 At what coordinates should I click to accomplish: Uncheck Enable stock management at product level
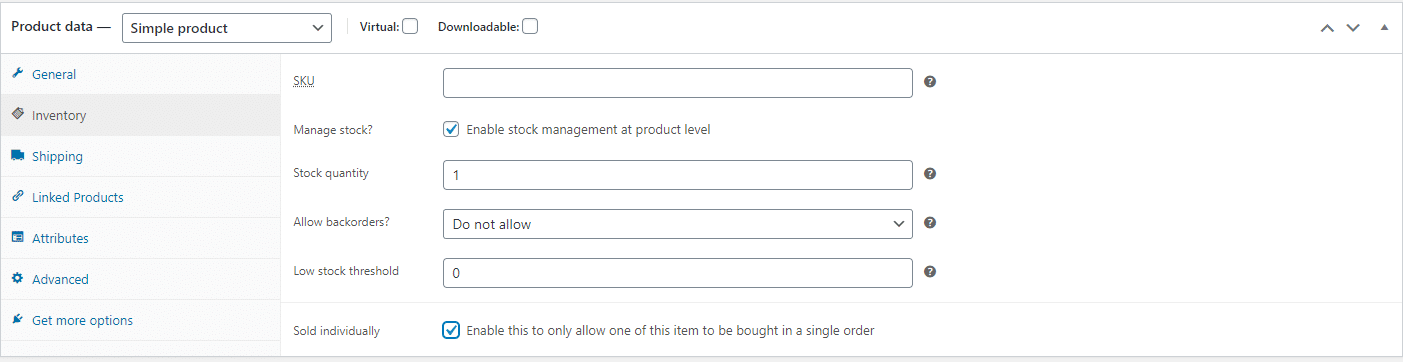[451, 129]
